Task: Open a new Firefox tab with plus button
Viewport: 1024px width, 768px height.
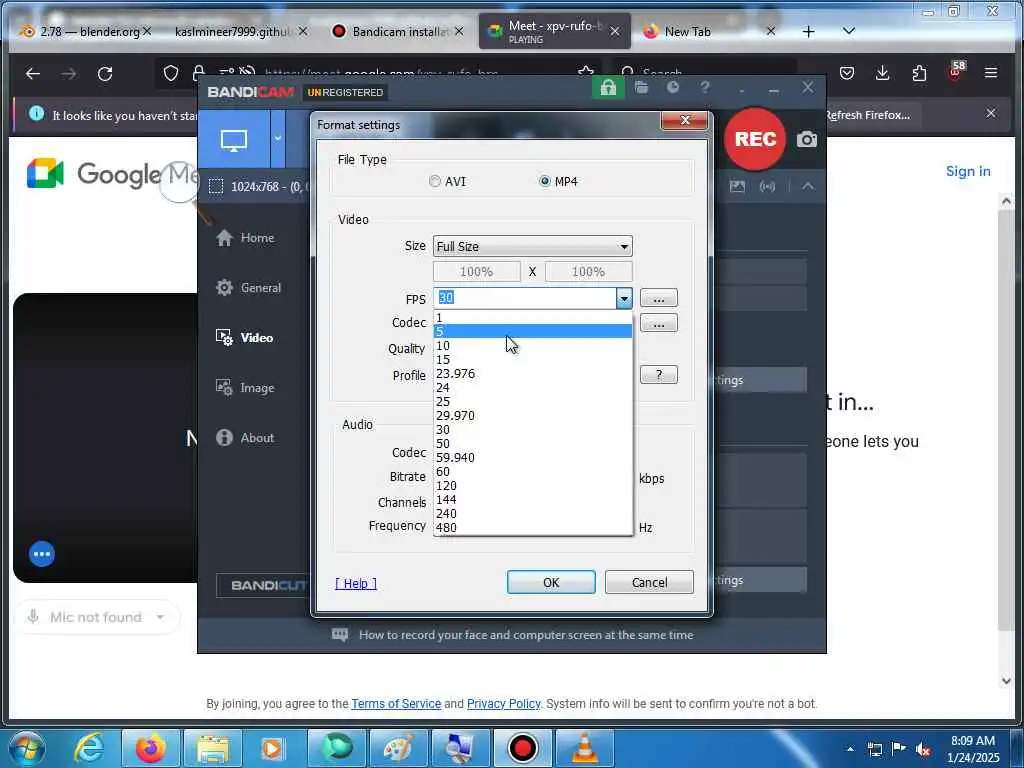Action: click(808, 31)
